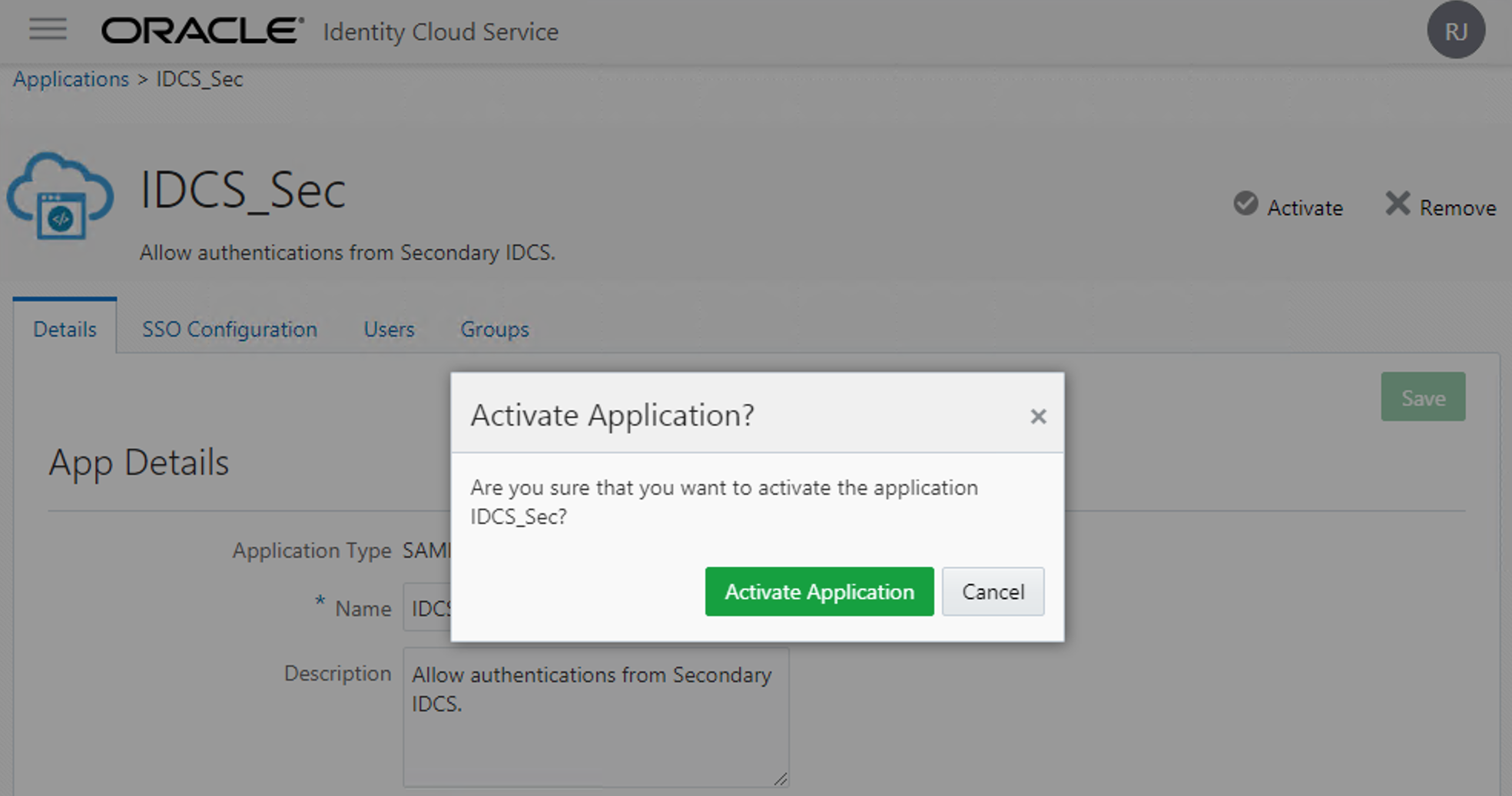The height and width of the screenshot is (796, 1512).
Task: Click the Description text area
Action: pyautogui.click(x=596, y=717)
